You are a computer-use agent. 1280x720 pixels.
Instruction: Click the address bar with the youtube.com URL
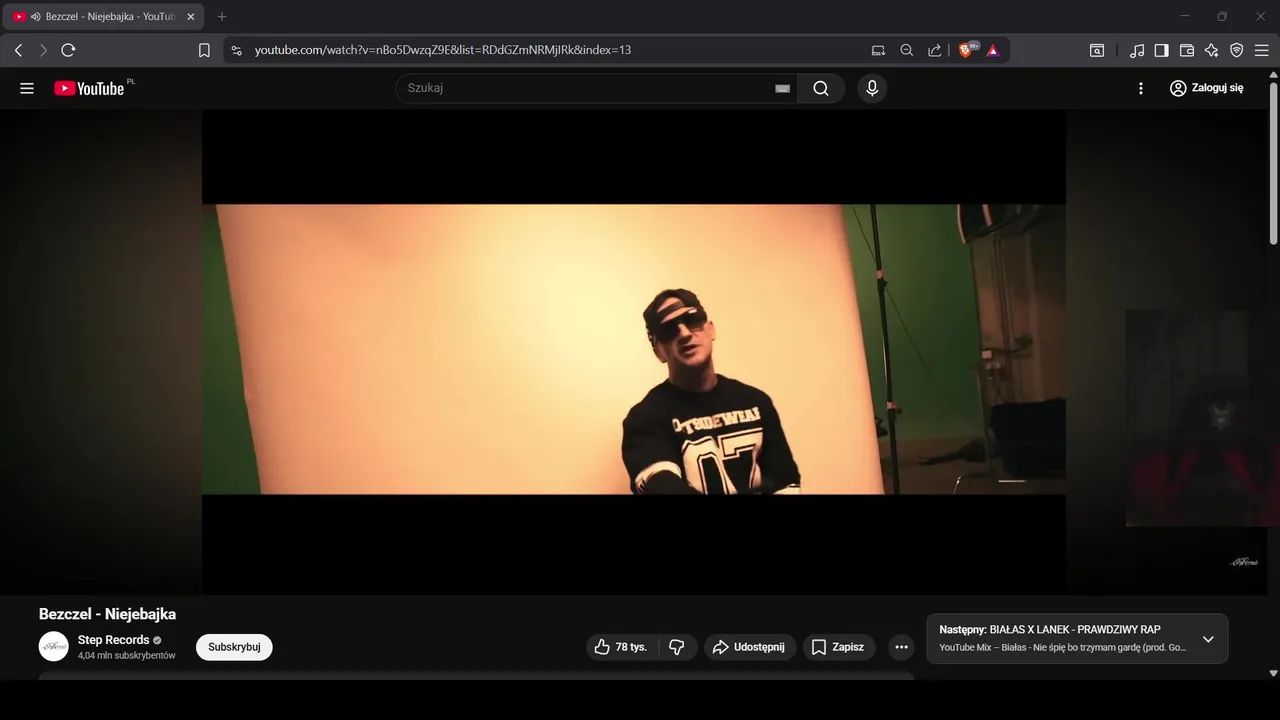443,50
